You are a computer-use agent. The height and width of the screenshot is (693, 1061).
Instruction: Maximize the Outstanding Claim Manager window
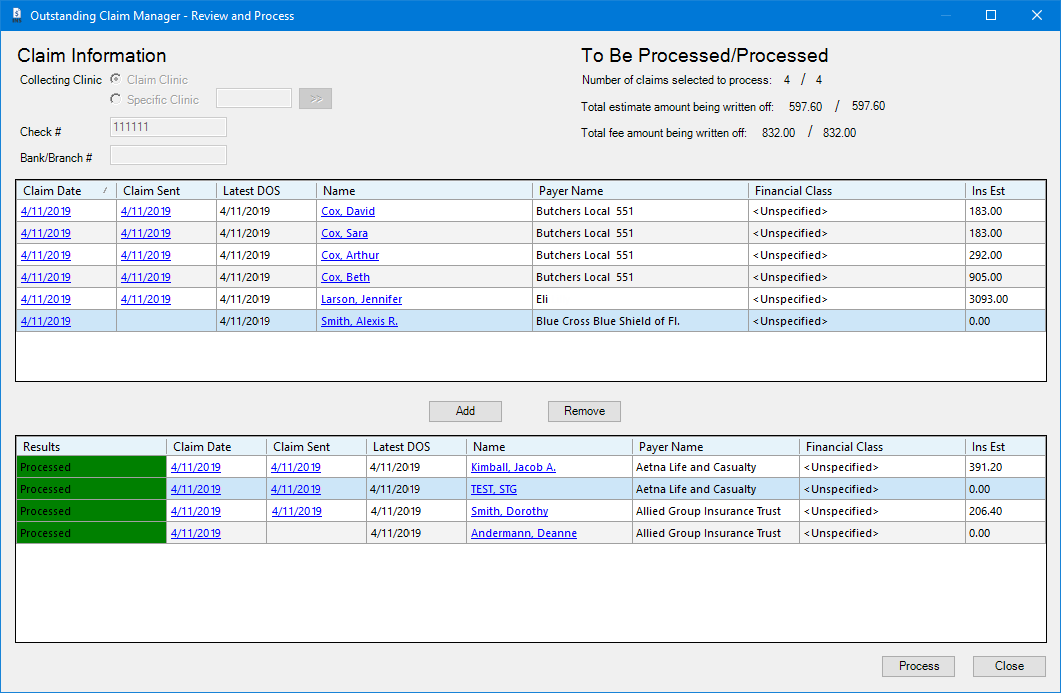(991, 15)
